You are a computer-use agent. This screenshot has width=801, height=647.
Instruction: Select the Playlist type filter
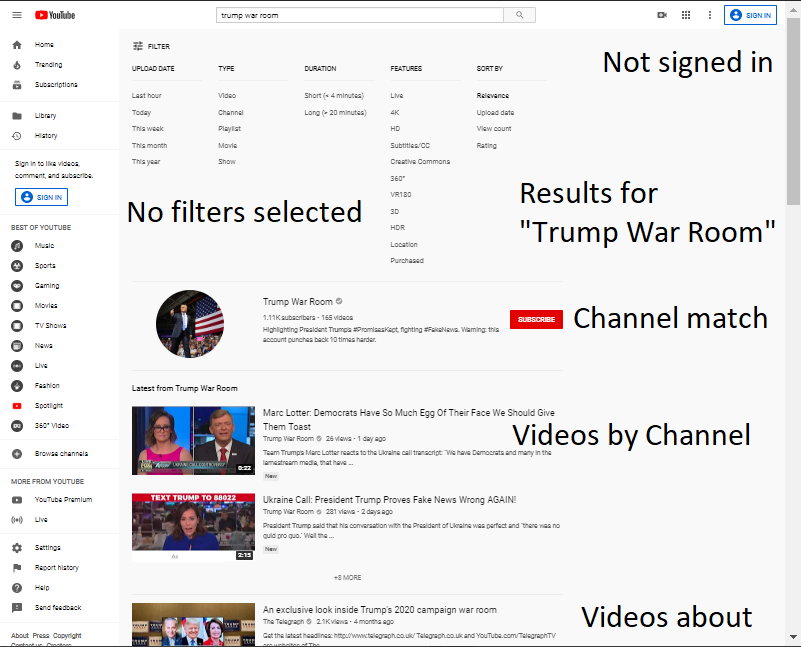(x=229, y=129)
